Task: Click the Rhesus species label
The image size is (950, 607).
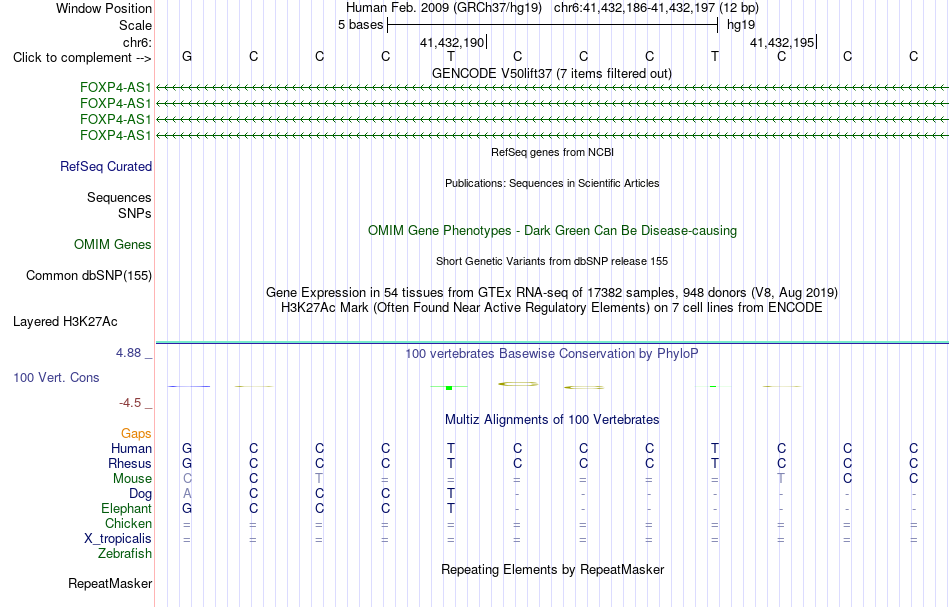Action: [130, 463]
